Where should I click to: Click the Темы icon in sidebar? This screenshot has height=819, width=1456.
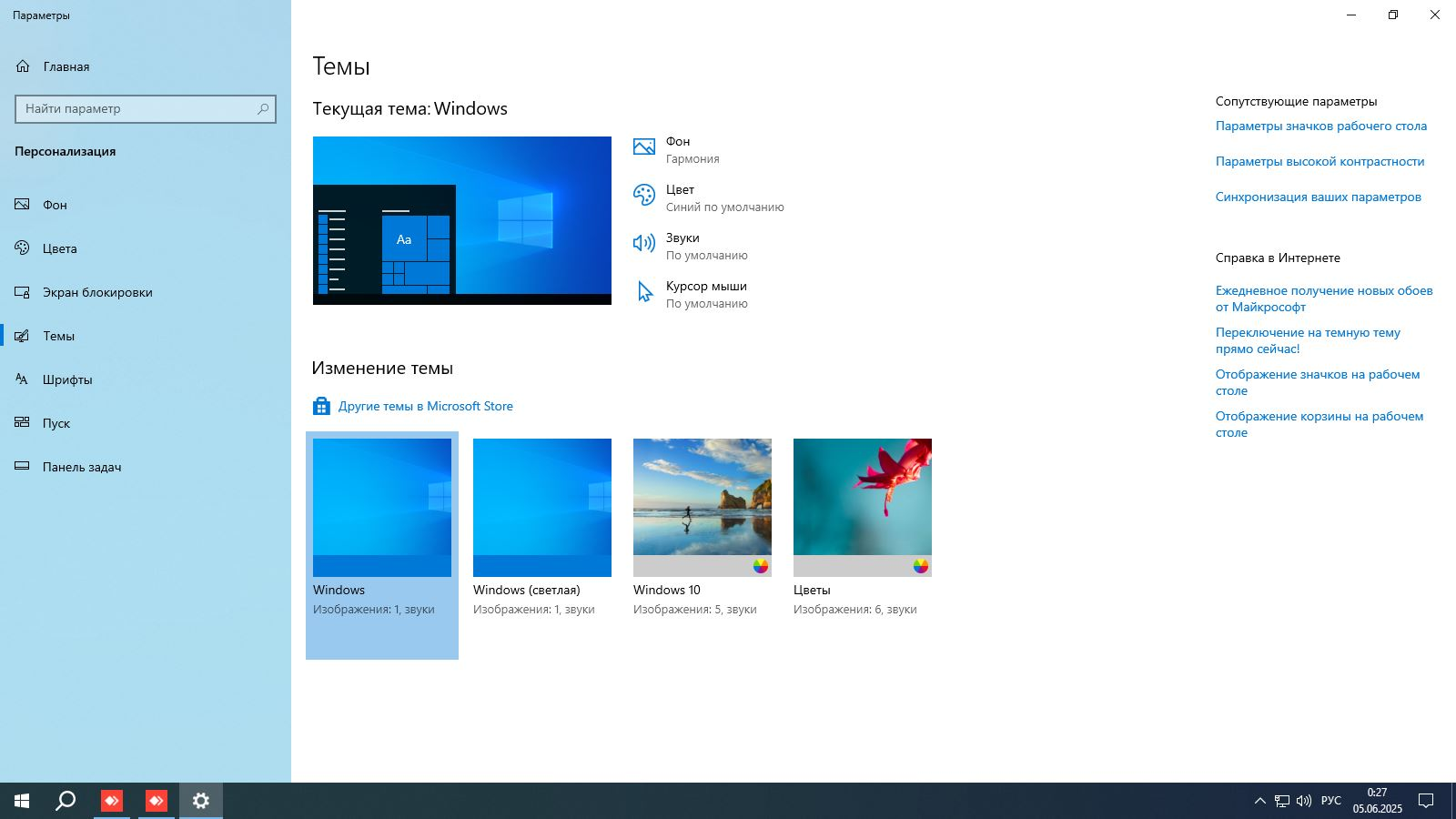23,336
